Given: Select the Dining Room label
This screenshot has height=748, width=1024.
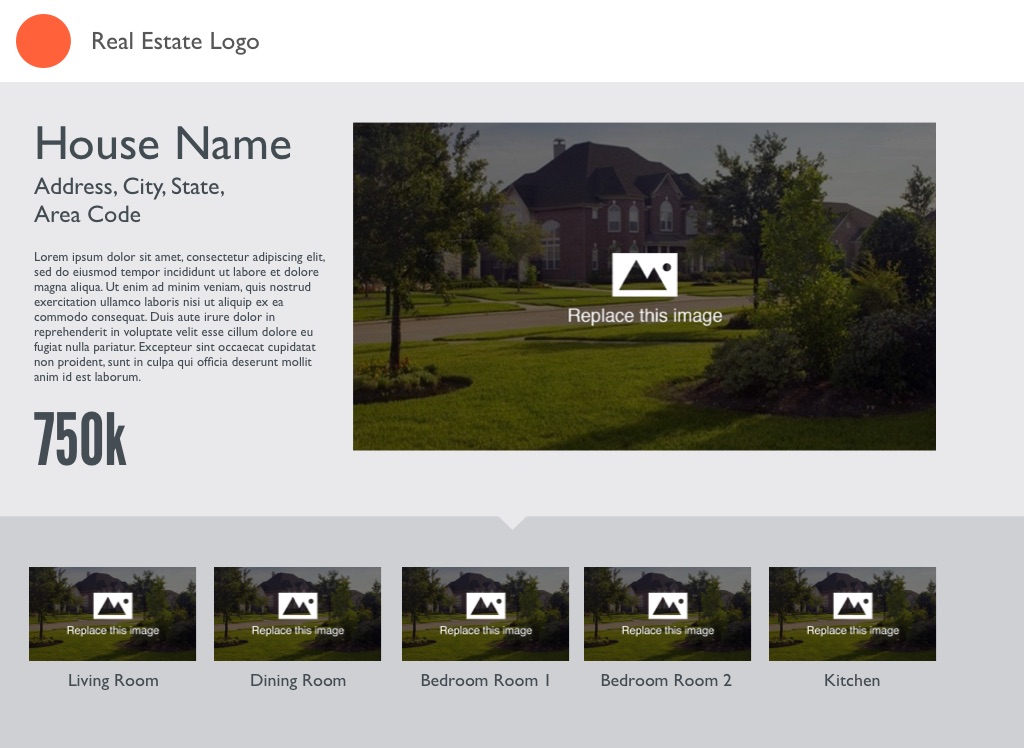Looking at the screenshot, I should coord(298,681).
